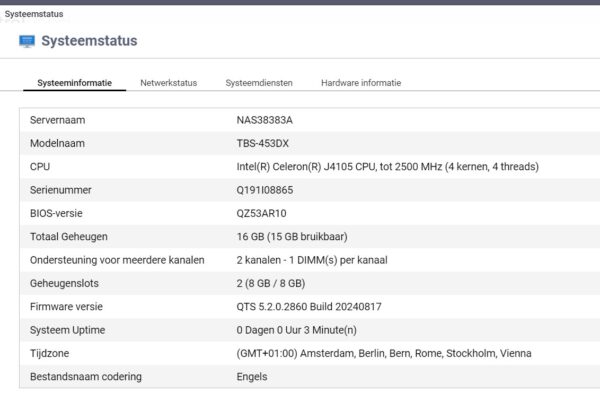The height and width of the screenshot is (419, 600).
Task: Switch to the Netwerkstatus tab
Action: point(169,83)
